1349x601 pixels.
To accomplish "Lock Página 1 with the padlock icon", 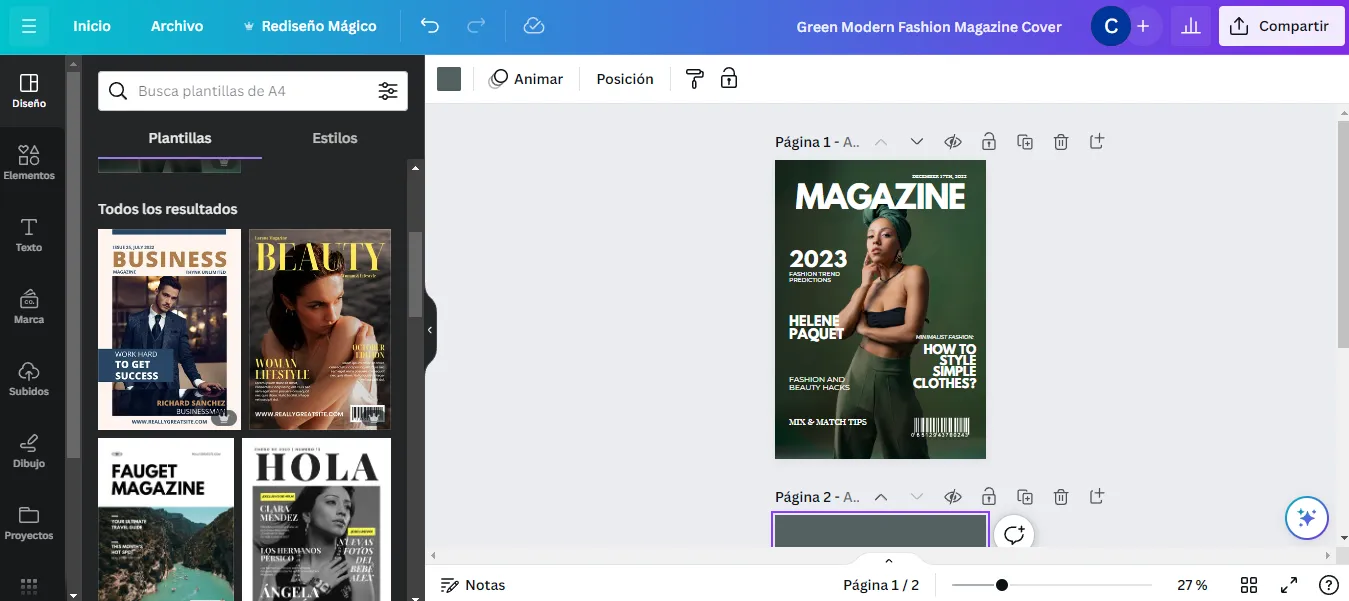I will pyautogui.click(x=988, y=141).
